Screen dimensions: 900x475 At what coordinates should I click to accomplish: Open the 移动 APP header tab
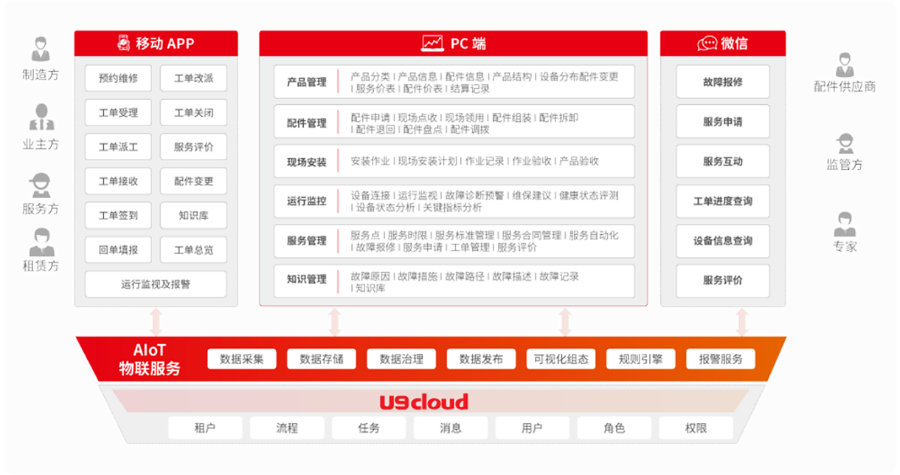click(x=156, y=43)
